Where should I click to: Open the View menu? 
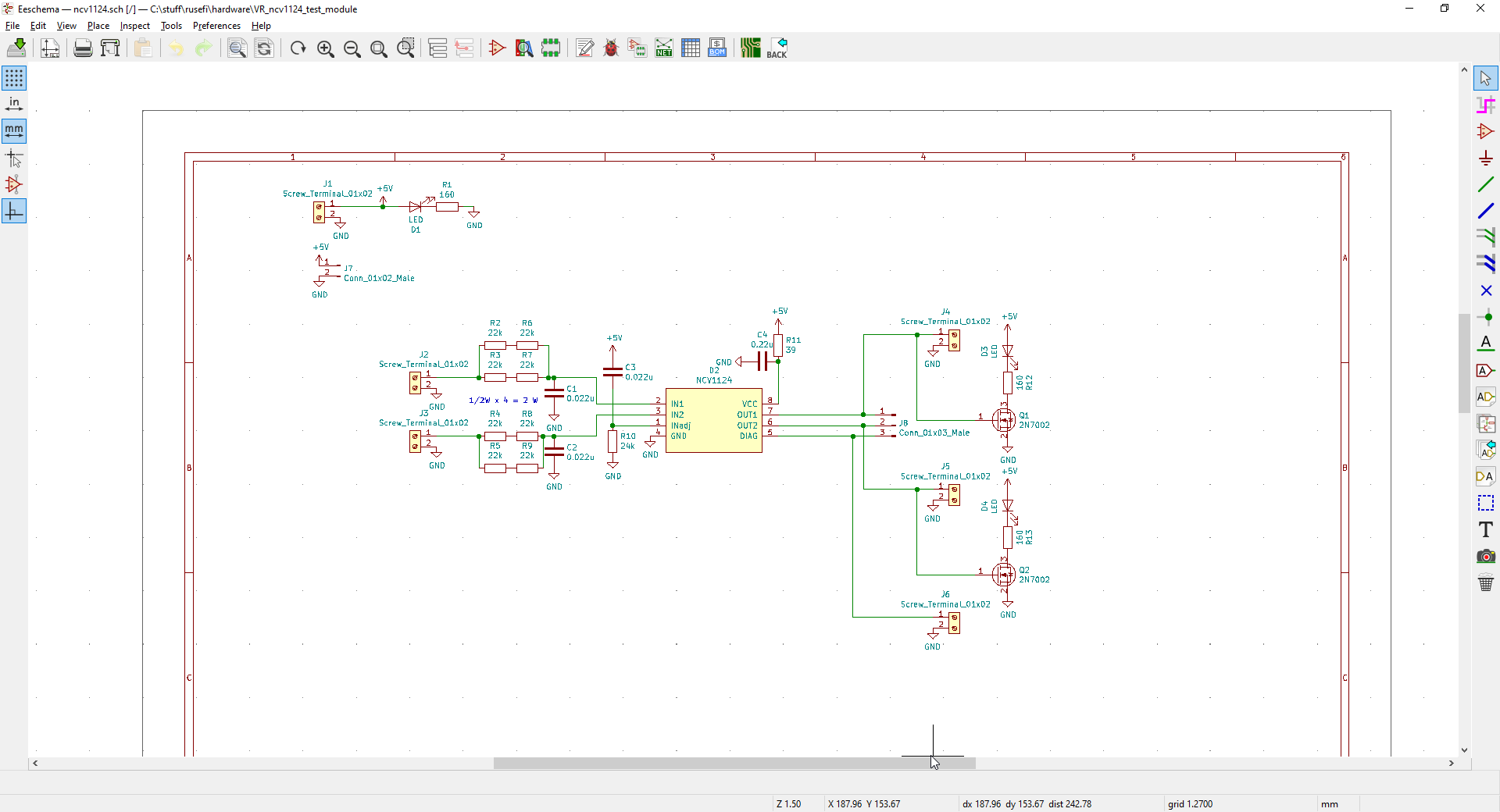(x=66, y=26)
